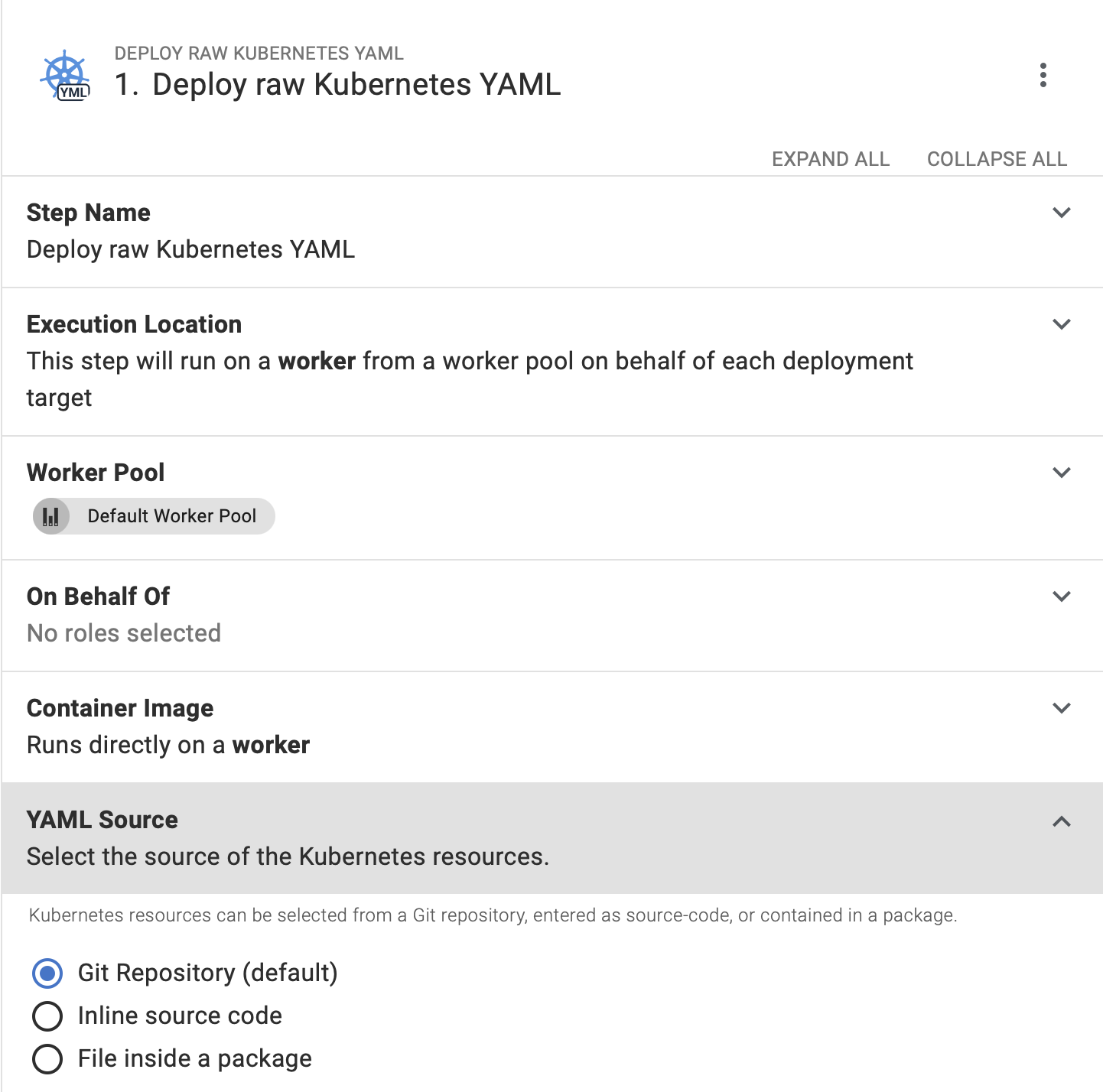Click the Container Image heading
The image size is (1103, 1092).
(120, 708)
